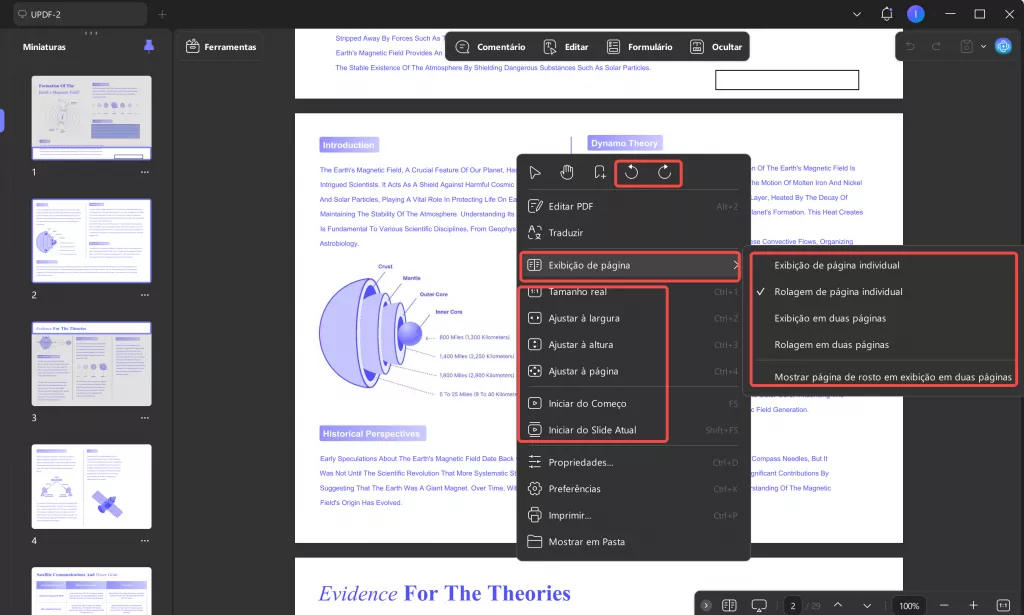
Task: Add a new tab
Action: pos(162,14)
